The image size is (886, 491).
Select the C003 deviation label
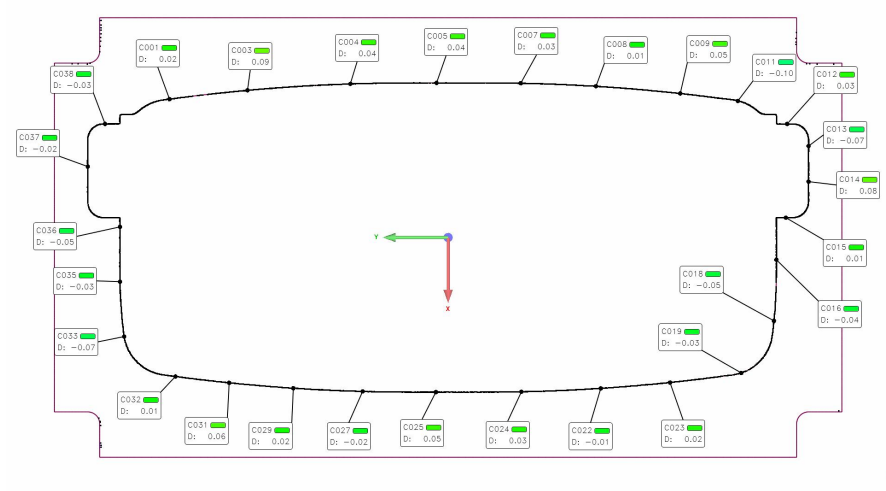[251, 55]
